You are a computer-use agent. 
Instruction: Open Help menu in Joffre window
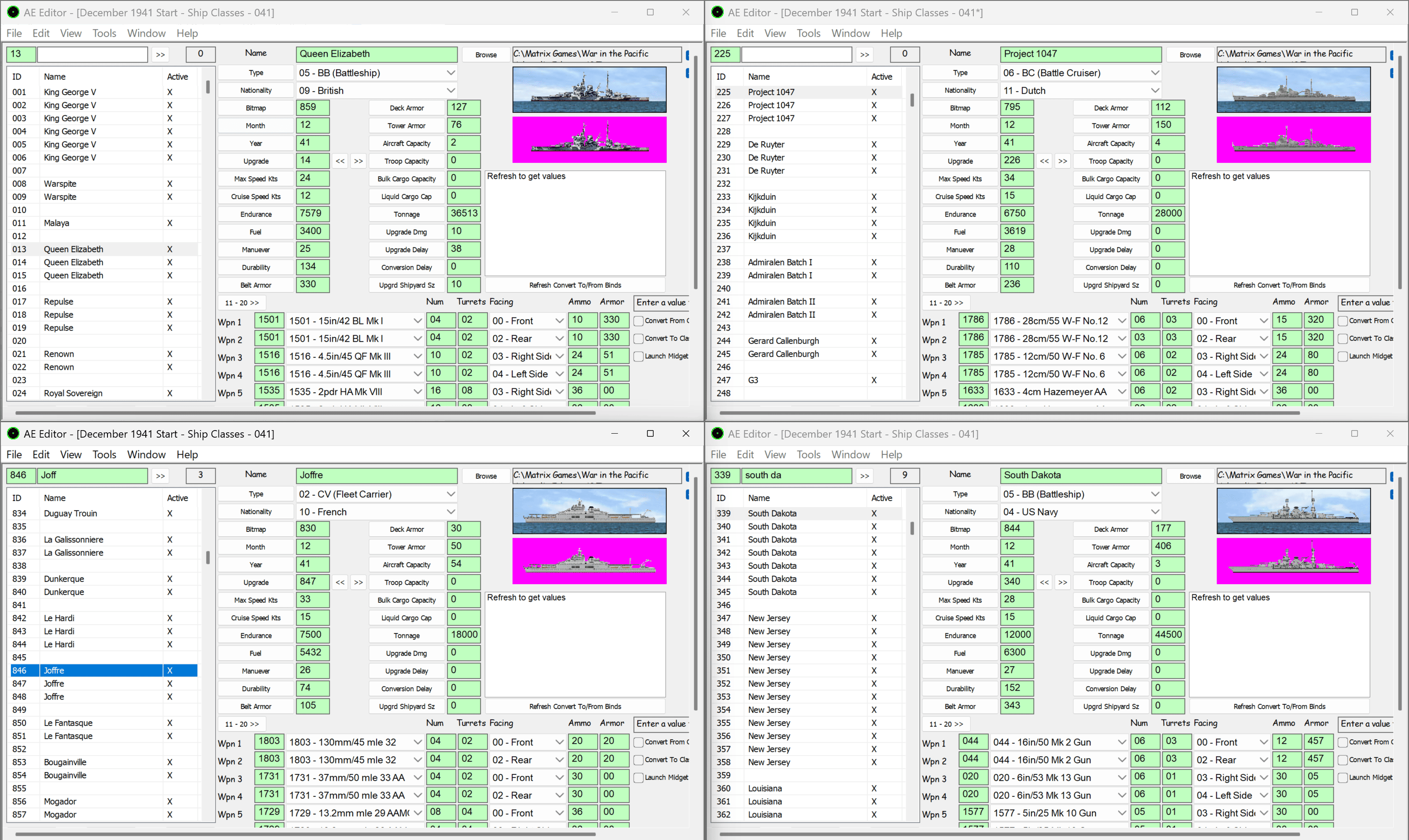click(x=187, y=454)
